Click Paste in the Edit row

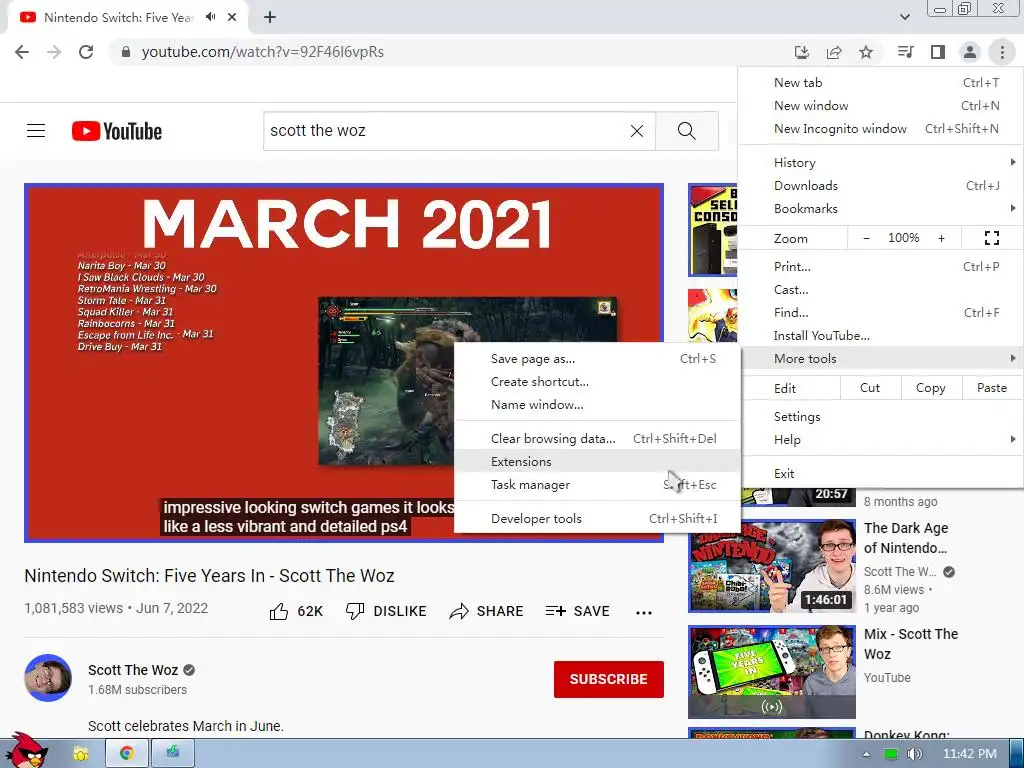pyautogui.click(x=992, y=388)
